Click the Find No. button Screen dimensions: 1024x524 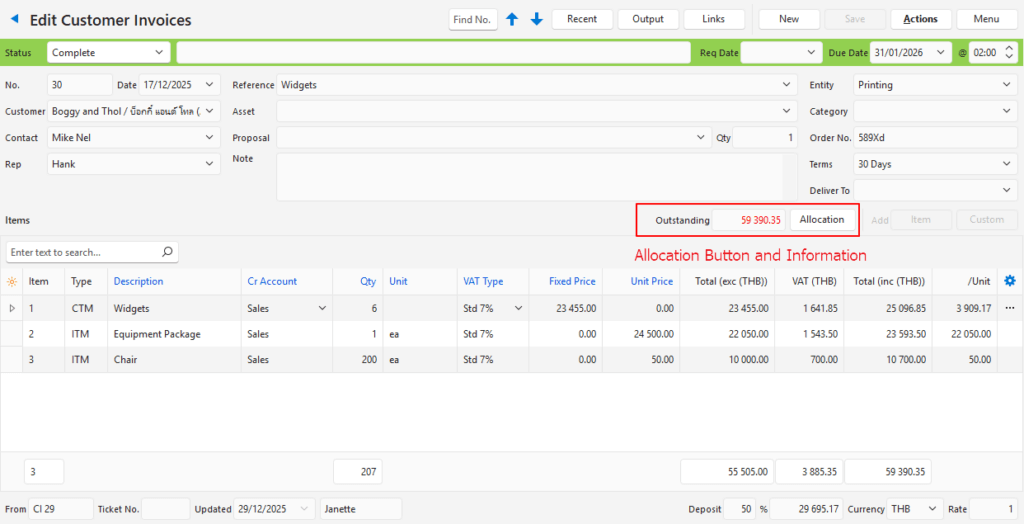[472, 19]
